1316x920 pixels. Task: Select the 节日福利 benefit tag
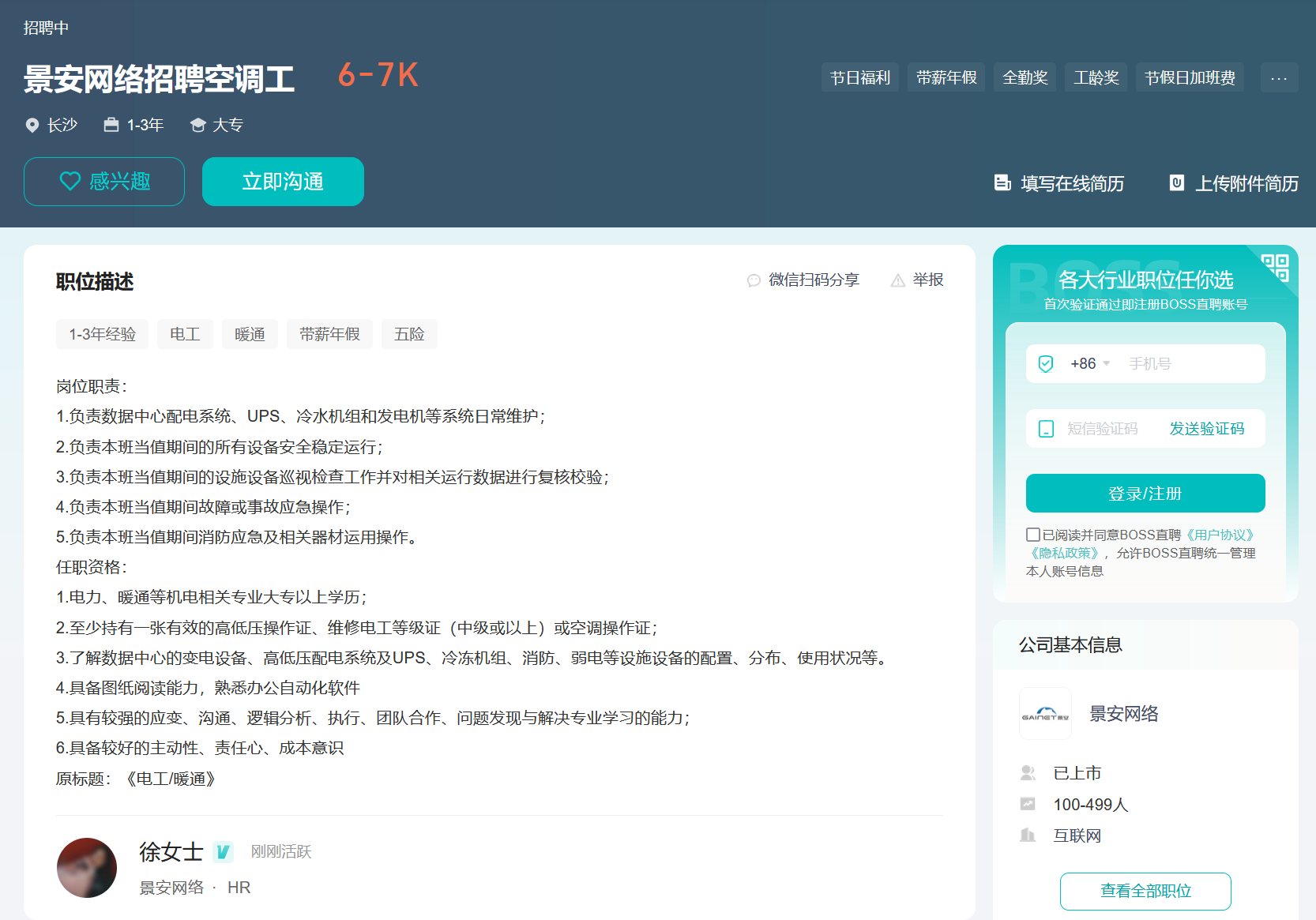tap(859, 77)
